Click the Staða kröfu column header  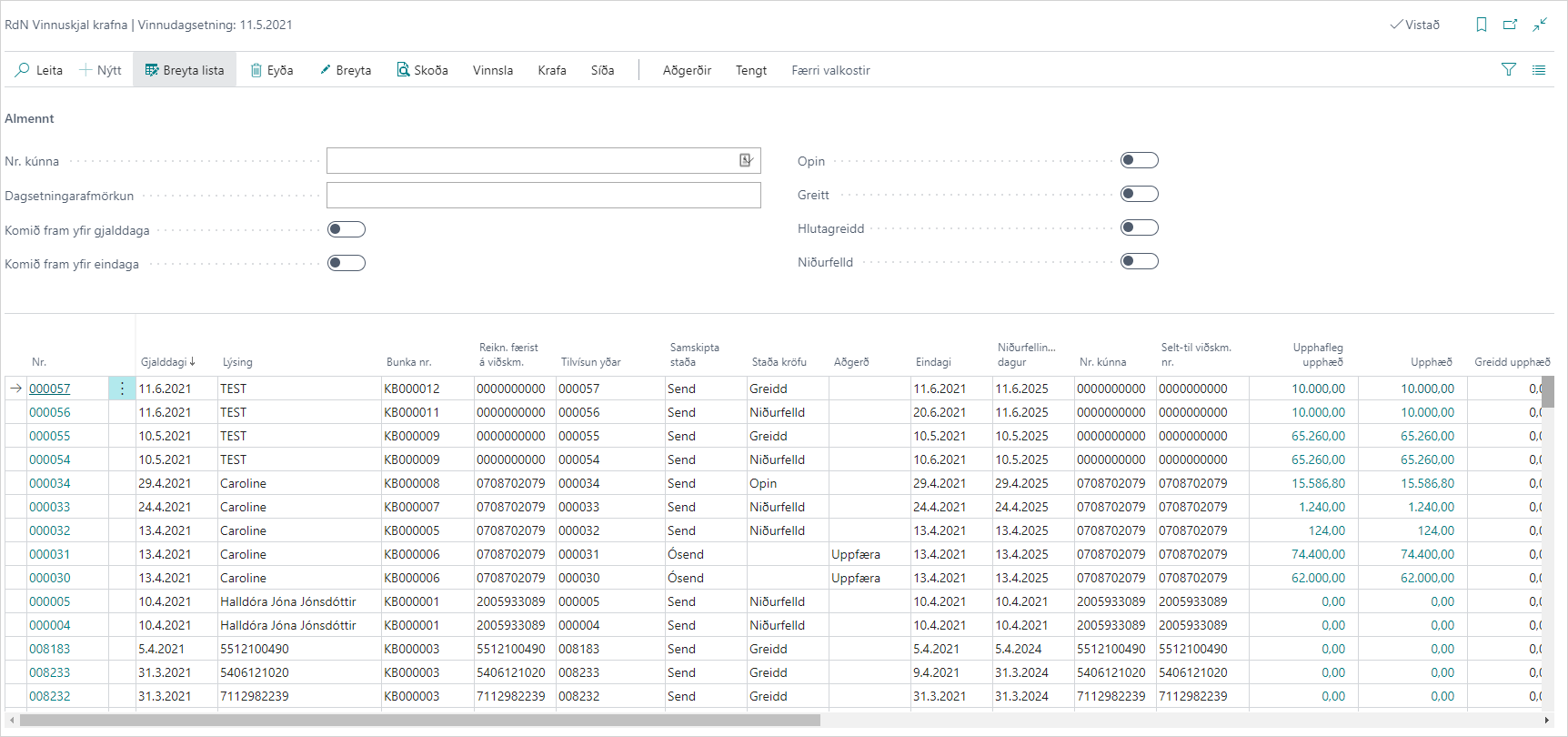coord(779,361)
